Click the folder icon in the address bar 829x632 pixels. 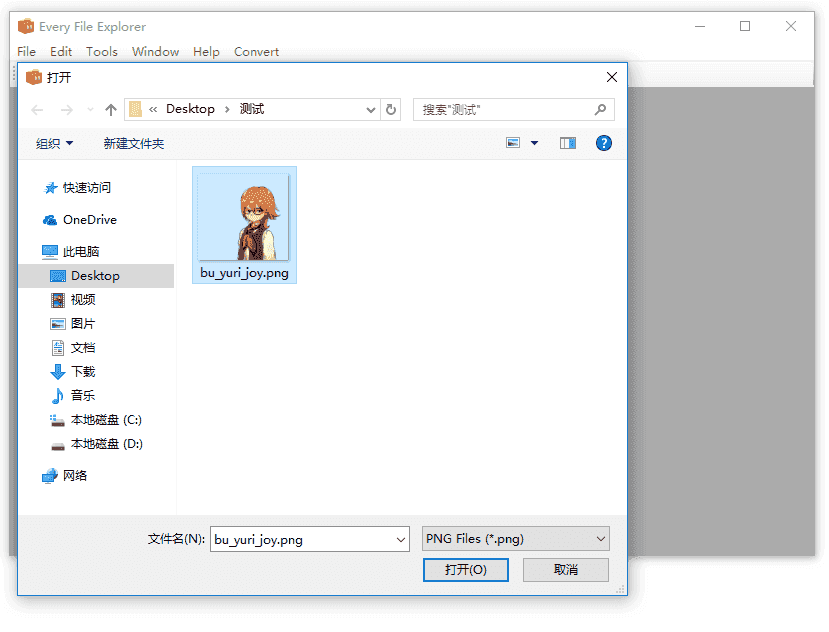click(x=135, y=109)
